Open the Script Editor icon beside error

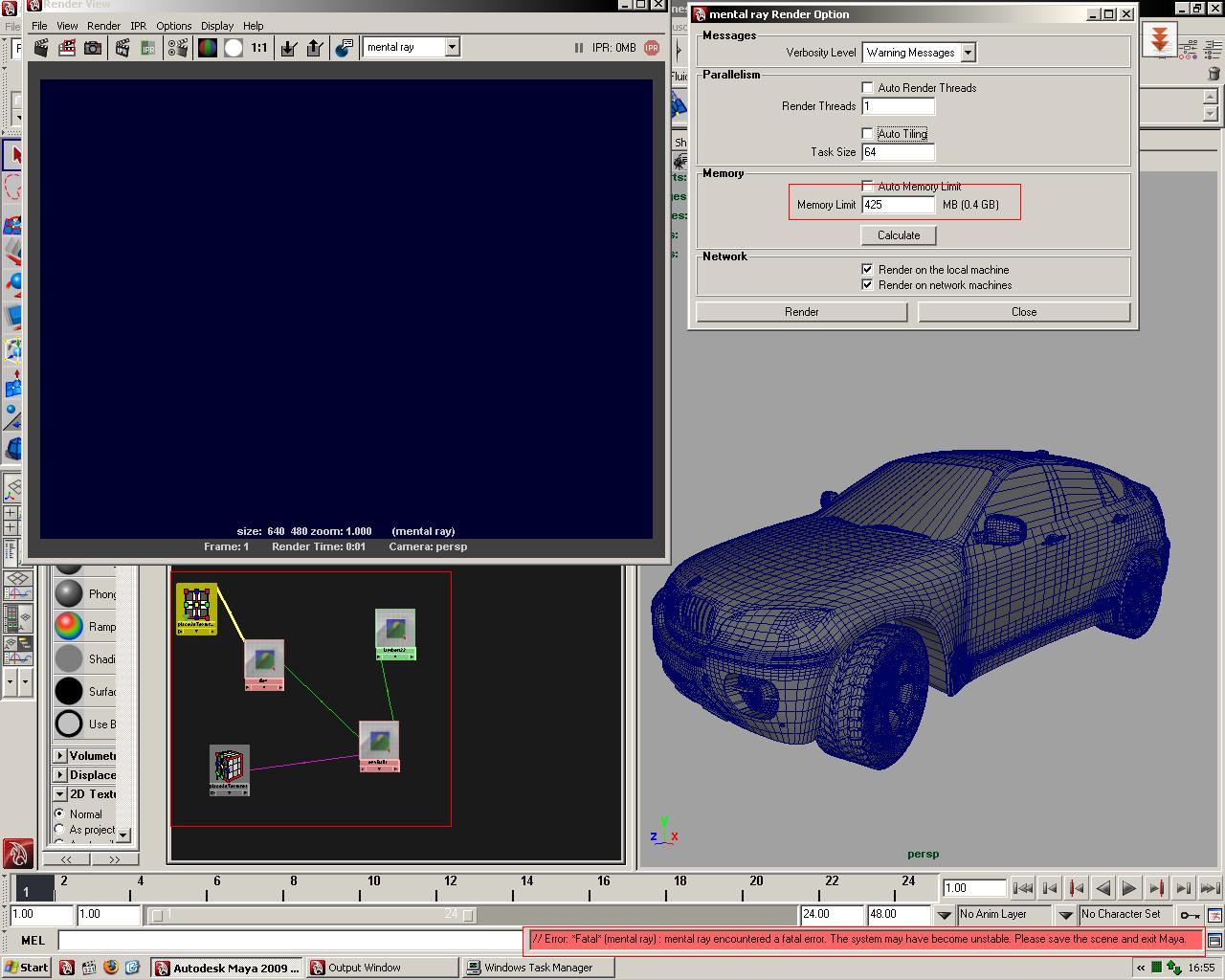coord(1214,941)
